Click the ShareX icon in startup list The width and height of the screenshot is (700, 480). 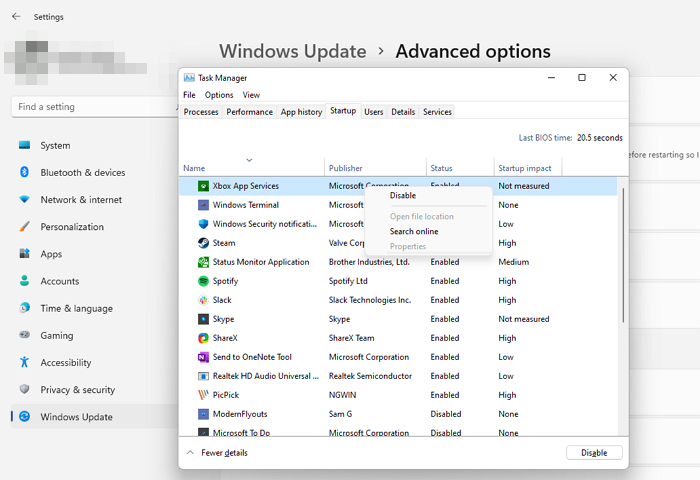[x=203, y=338]
